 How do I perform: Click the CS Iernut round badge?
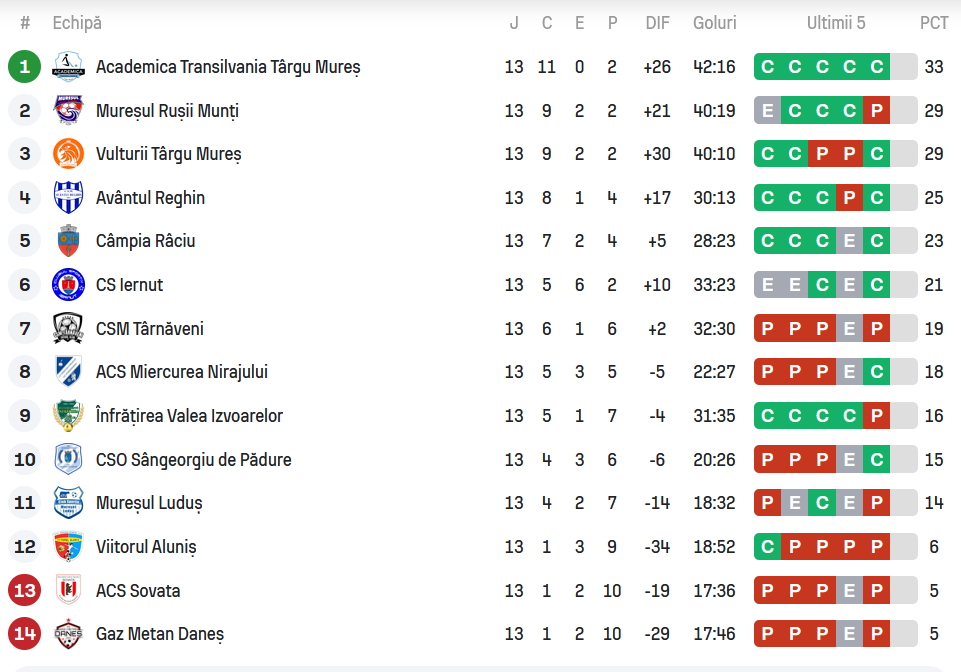click(x=68, y=285)
